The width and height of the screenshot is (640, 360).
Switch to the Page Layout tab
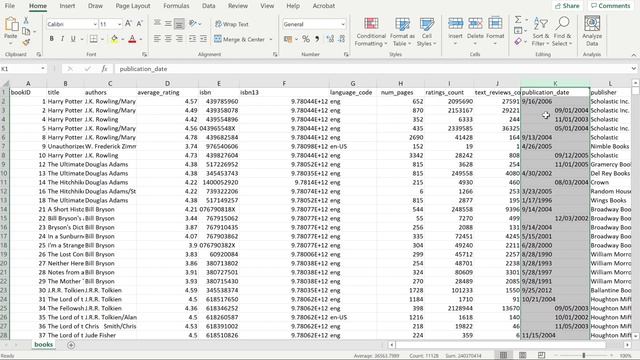(133, 6)
